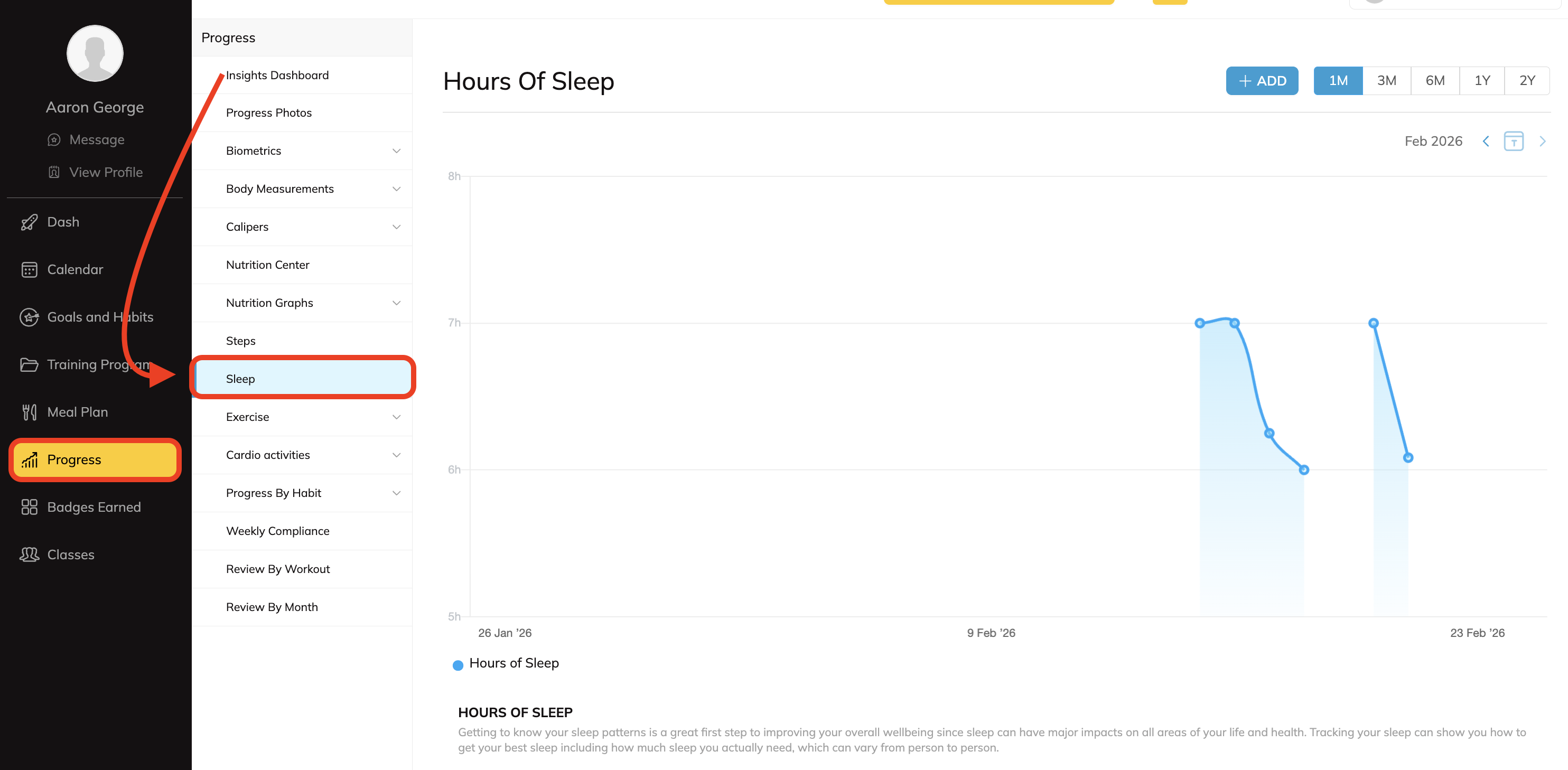Image resolution: width=1568 pixels, height=770 pixels.
Task: Switch chart range to 3M
Action: [1386, 81]
